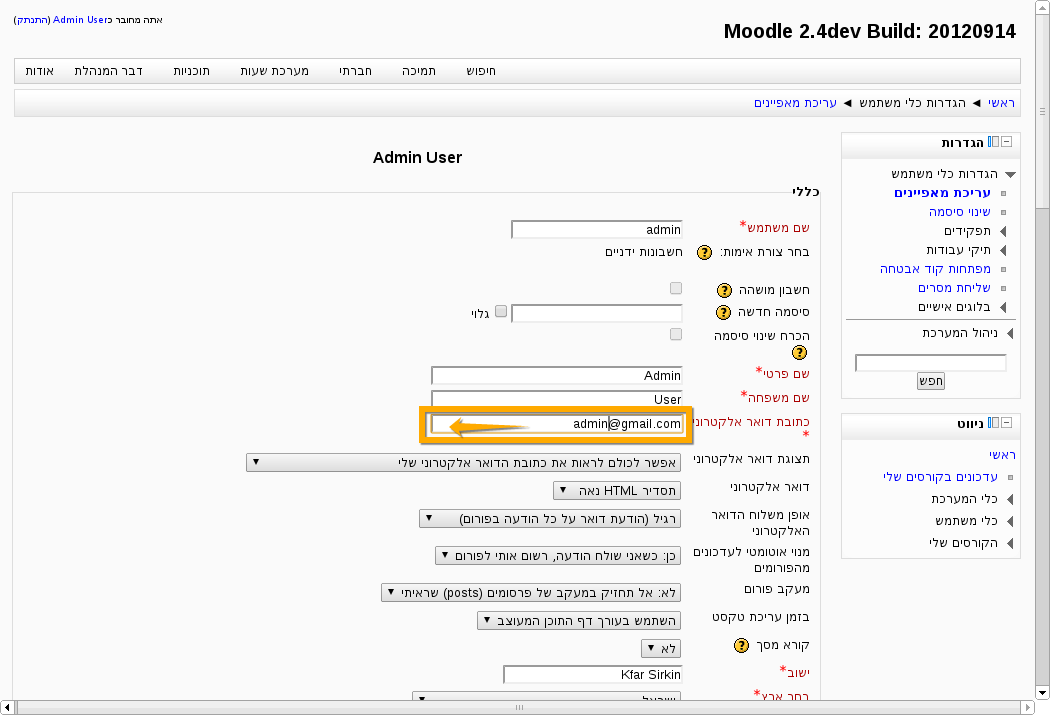Open the קורא מסך dropdown set to לא

pyautogui.click(x=661, y=648)
